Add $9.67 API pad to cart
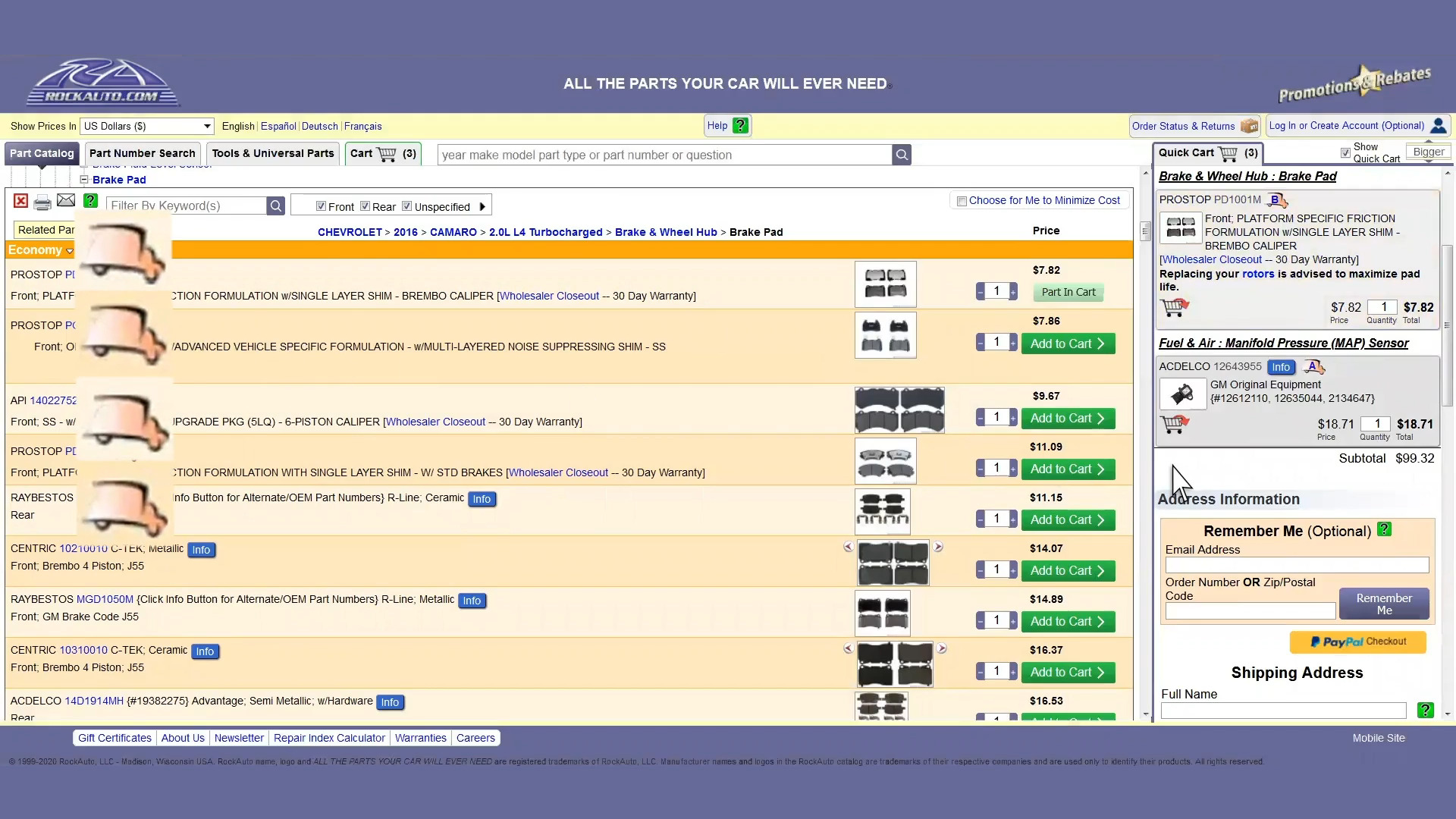Screen dimensions: 1456x819 click(1068, 419)
